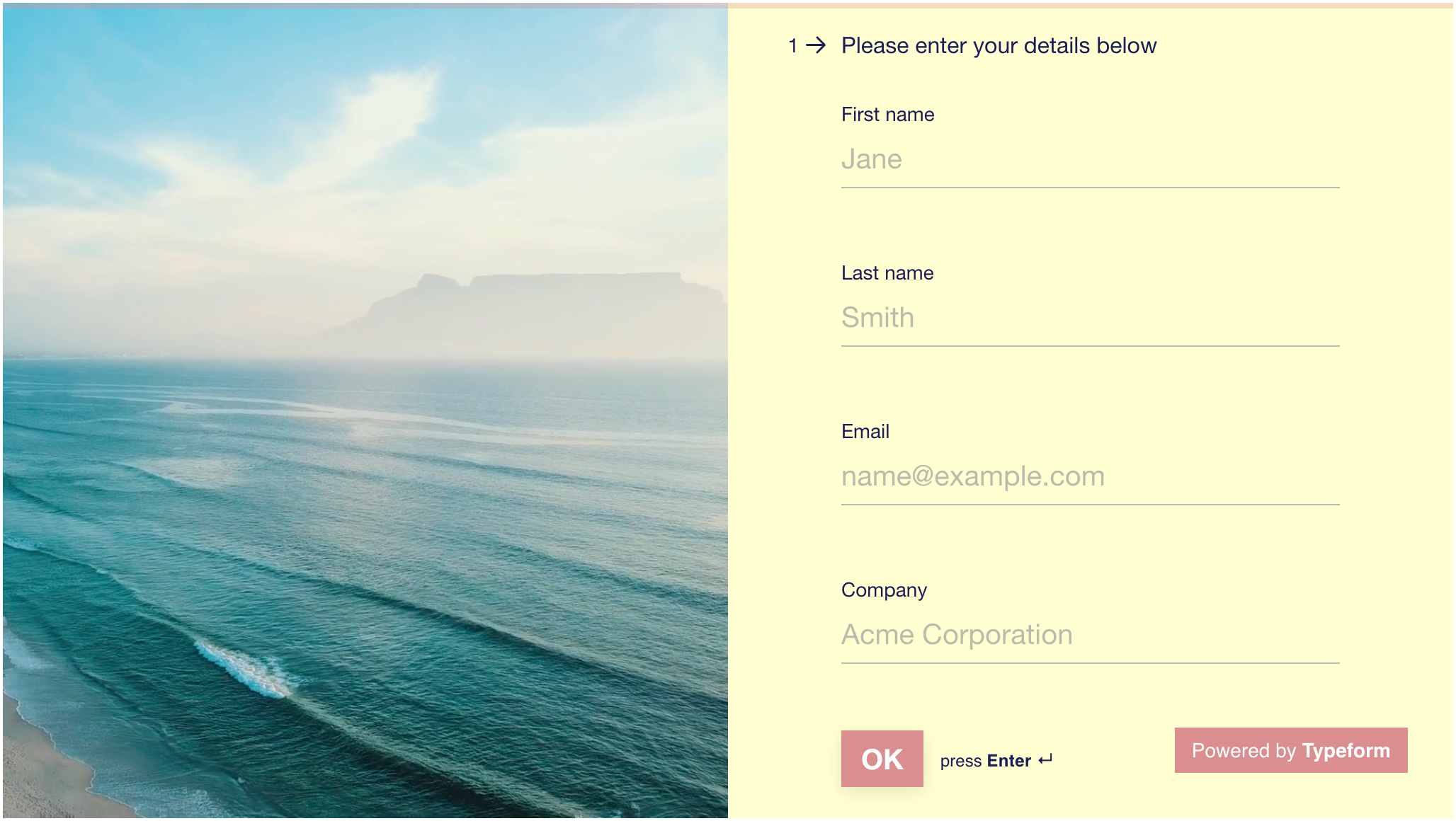Image resolution: width=1456 pixels, height=821 pixels.
Task: Click the 'name@example.com' placeholder
Action: 972,476
